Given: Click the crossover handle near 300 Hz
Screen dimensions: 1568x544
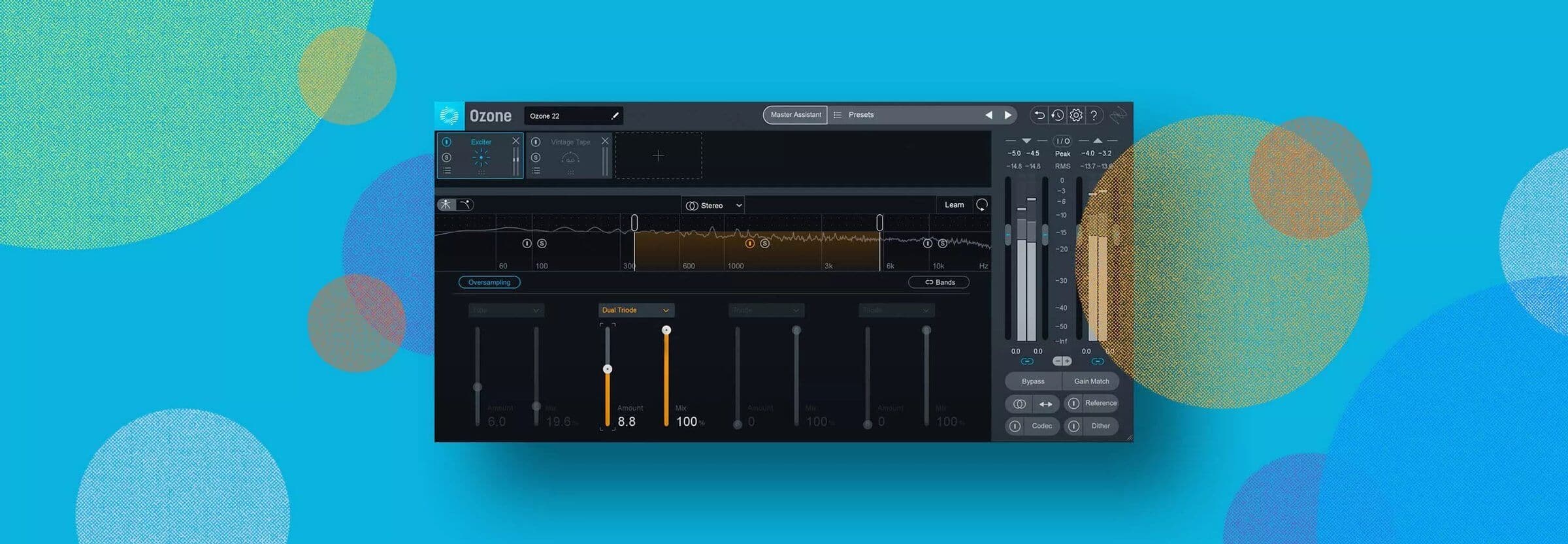Looking at the screenshot, I should [x=634, y=223].
